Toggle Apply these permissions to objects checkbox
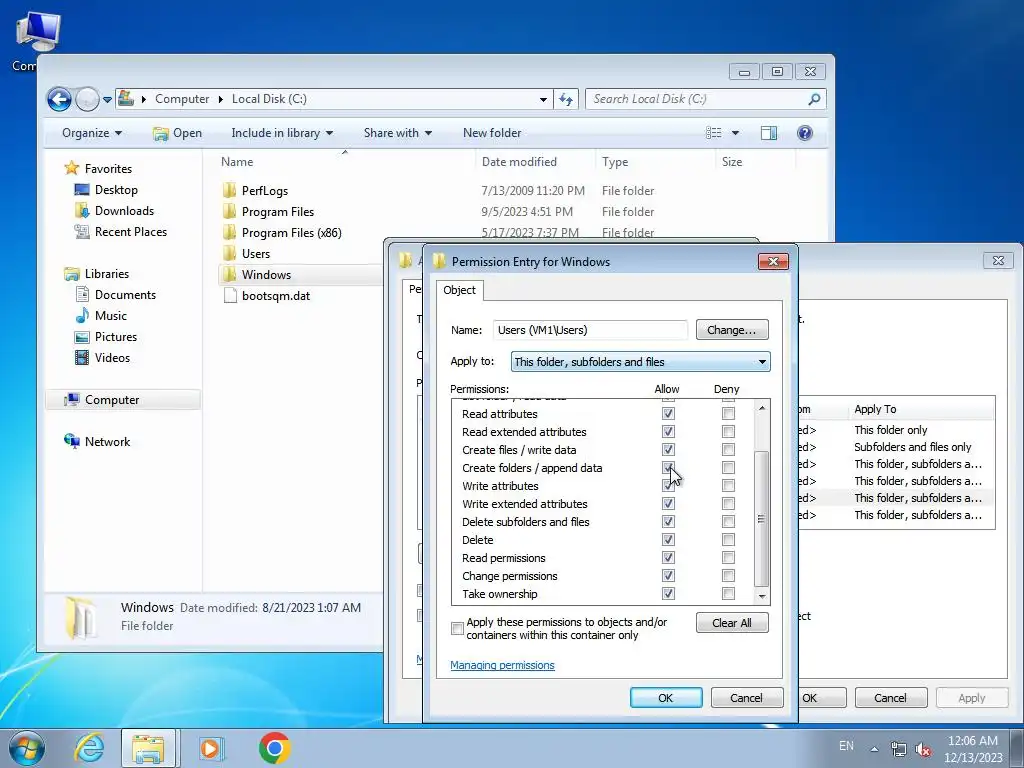 457,628
